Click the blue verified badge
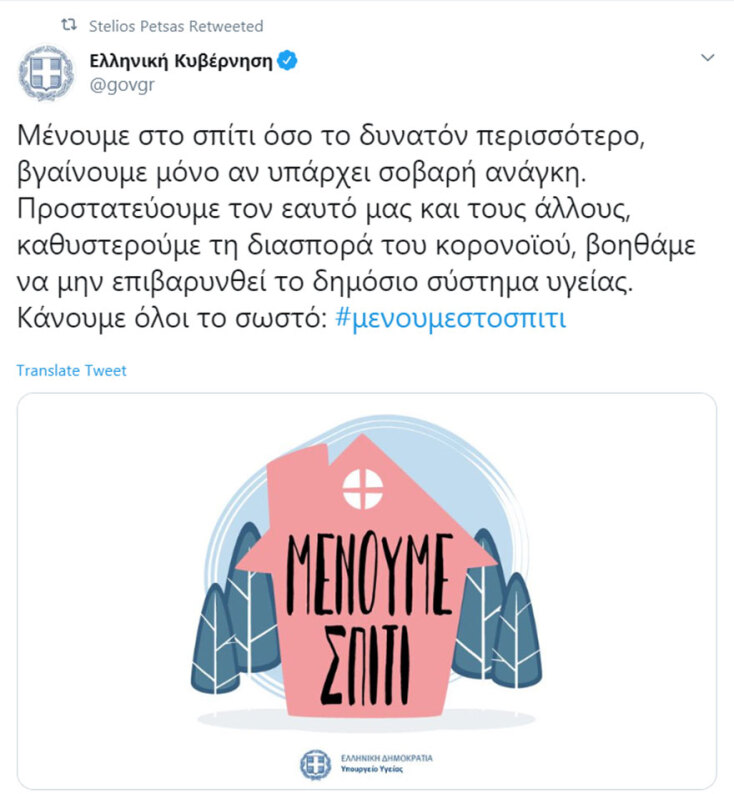Screen dimensions: 734x794 [287, 60]
